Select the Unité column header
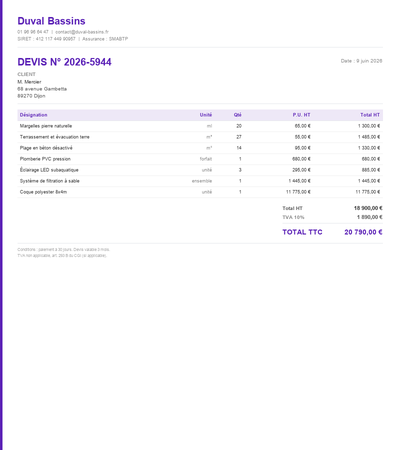The image size is (400, 450). point(206,115)
